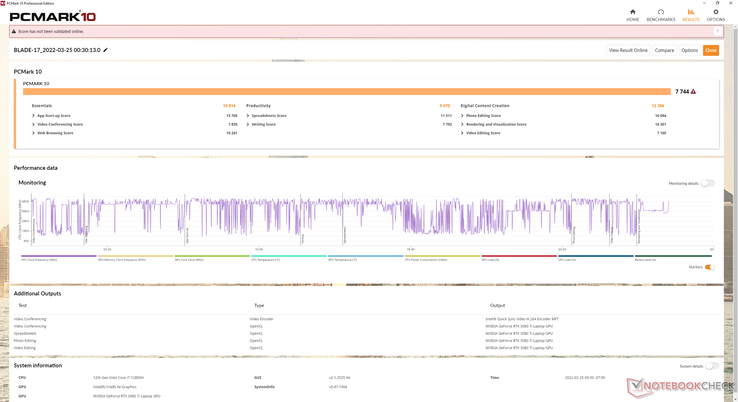This screenshot has width=738, height=402.
Task: Click Digital Content Creation group heading
Action: [485, 106]
